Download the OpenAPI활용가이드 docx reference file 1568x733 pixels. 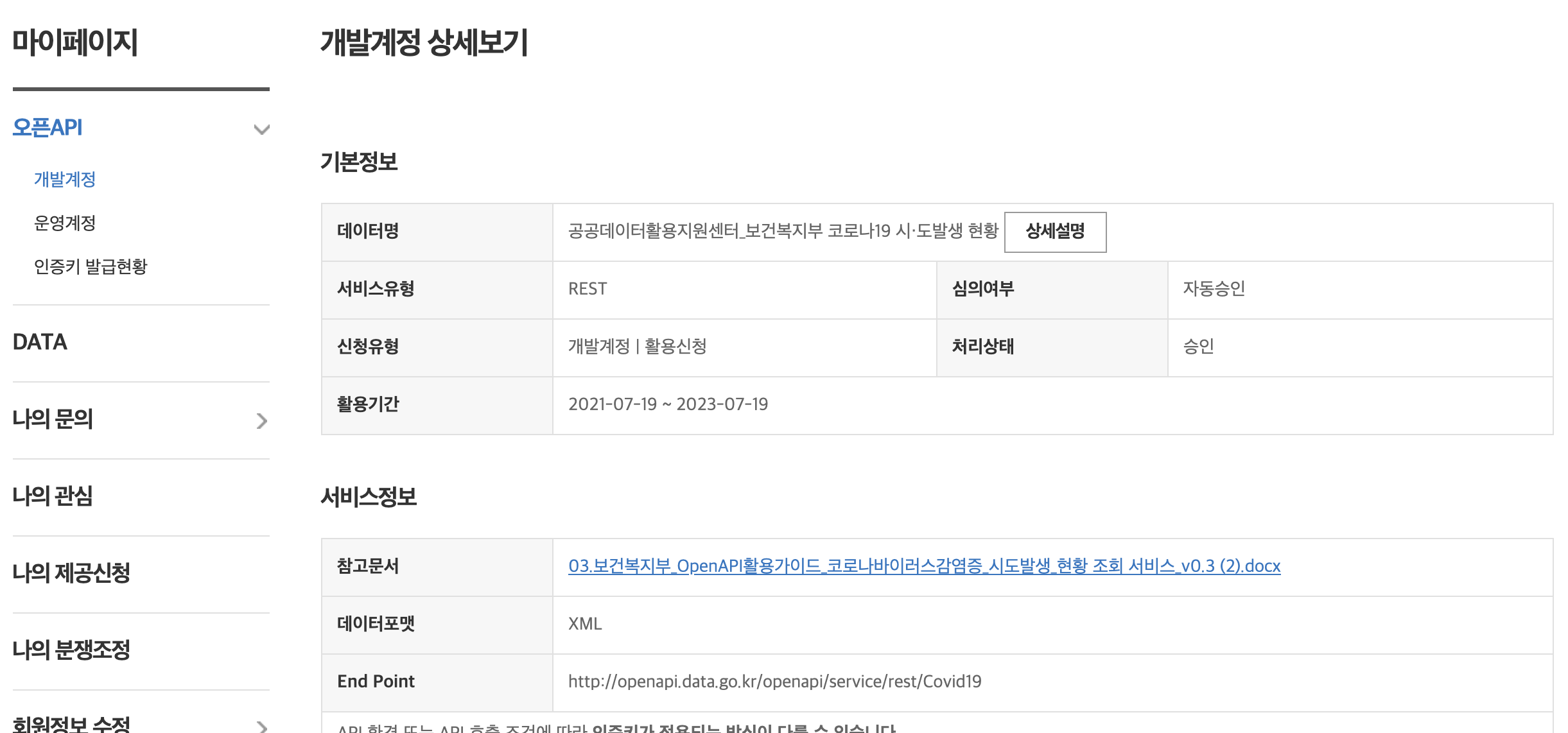(924, 566)
